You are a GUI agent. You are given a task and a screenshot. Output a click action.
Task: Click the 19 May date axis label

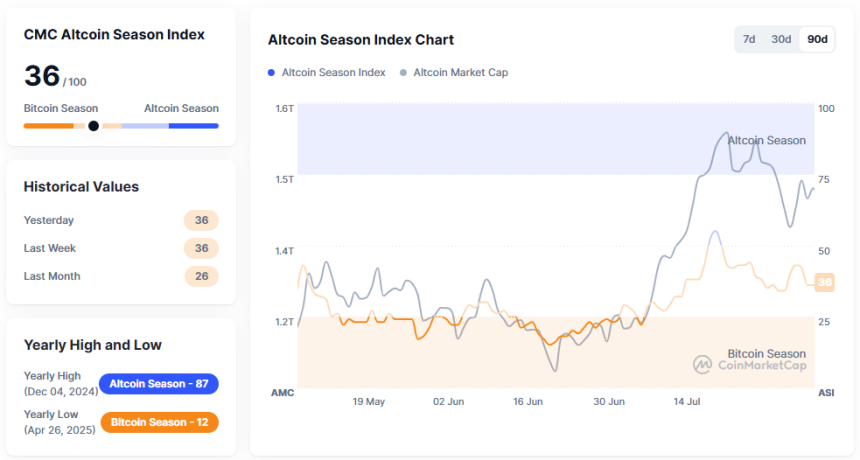click(x=368, y=402)
